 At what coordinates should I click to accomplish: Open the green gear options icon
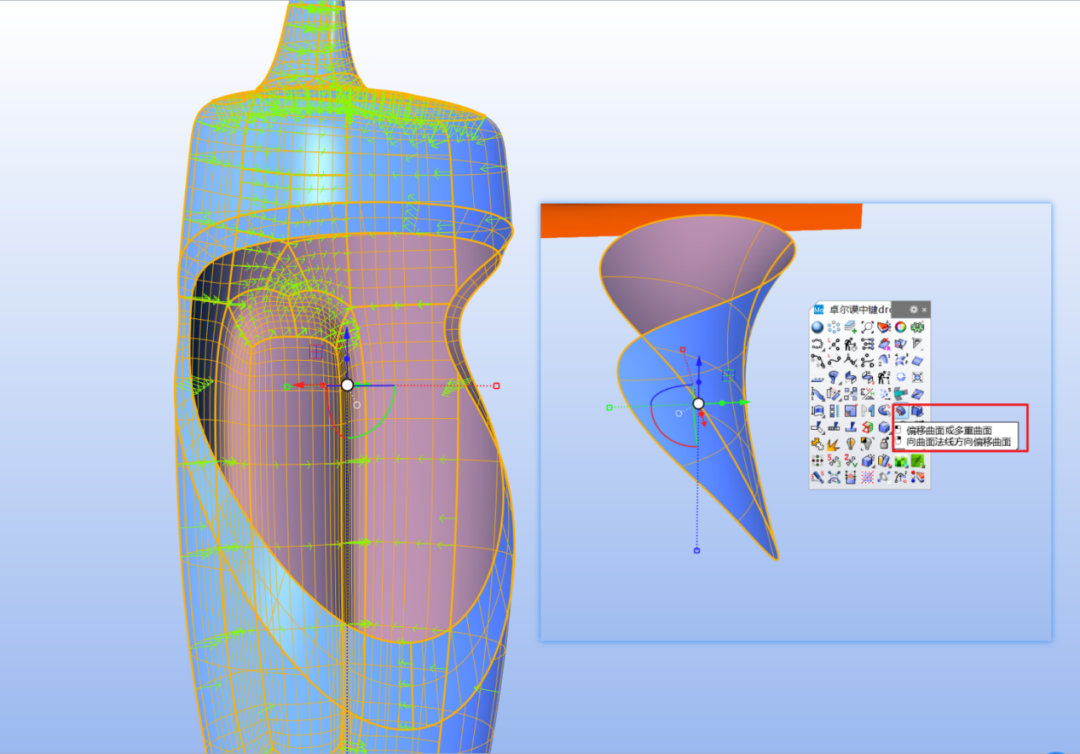[x=917, y=327]
